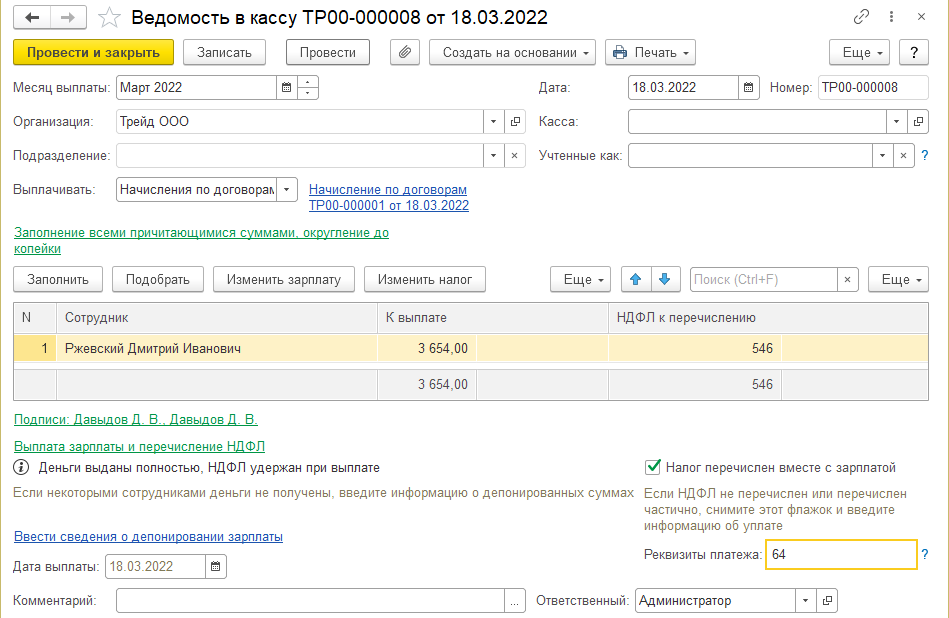The image size is (949, 618).
Task: Open the Касса dropdown list
Action: pyautogui.click(x=895, y=122)
